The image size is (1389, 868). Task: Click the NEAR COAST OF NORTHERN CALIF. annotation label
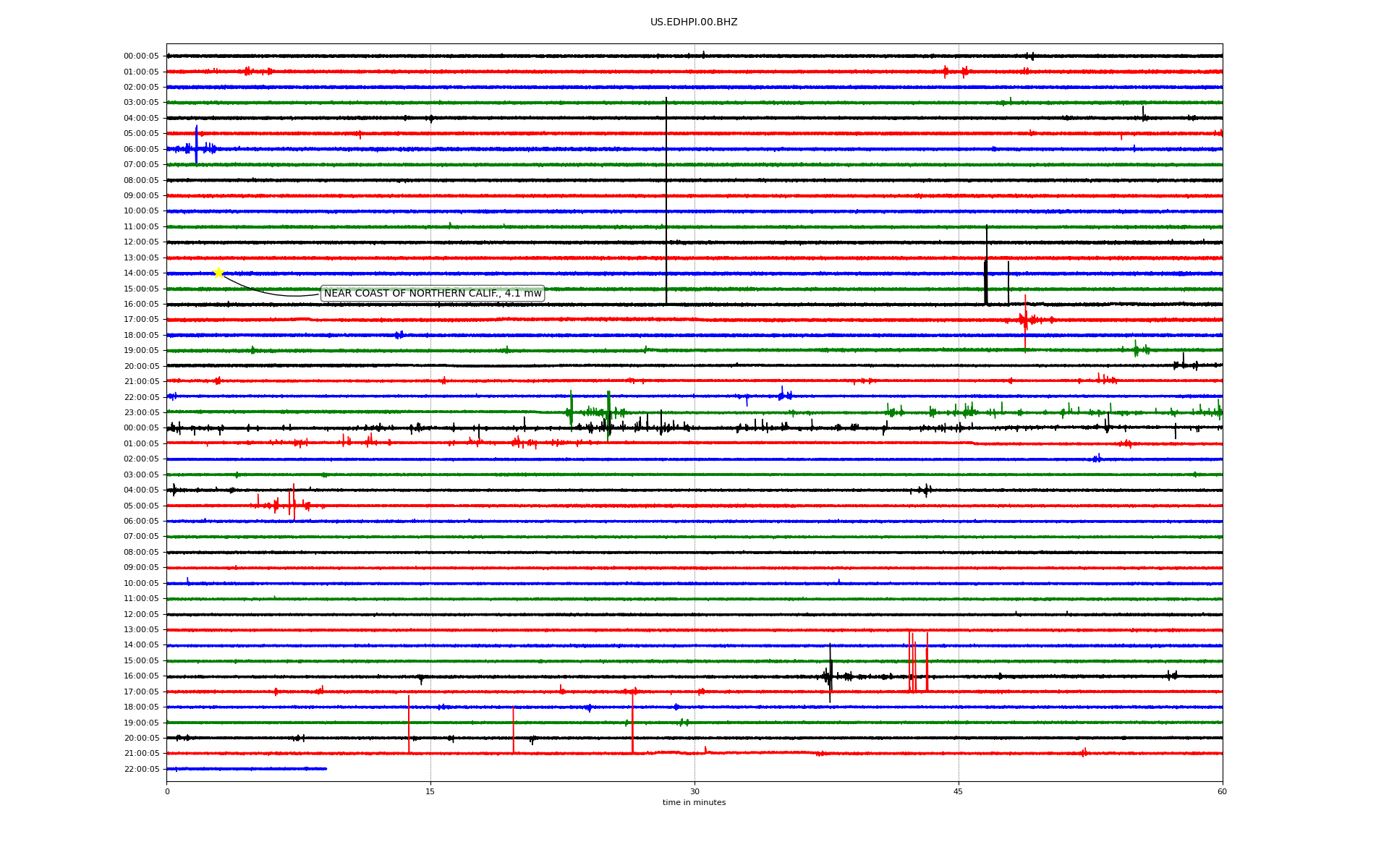pyautogui.click(x=433, y=293)
